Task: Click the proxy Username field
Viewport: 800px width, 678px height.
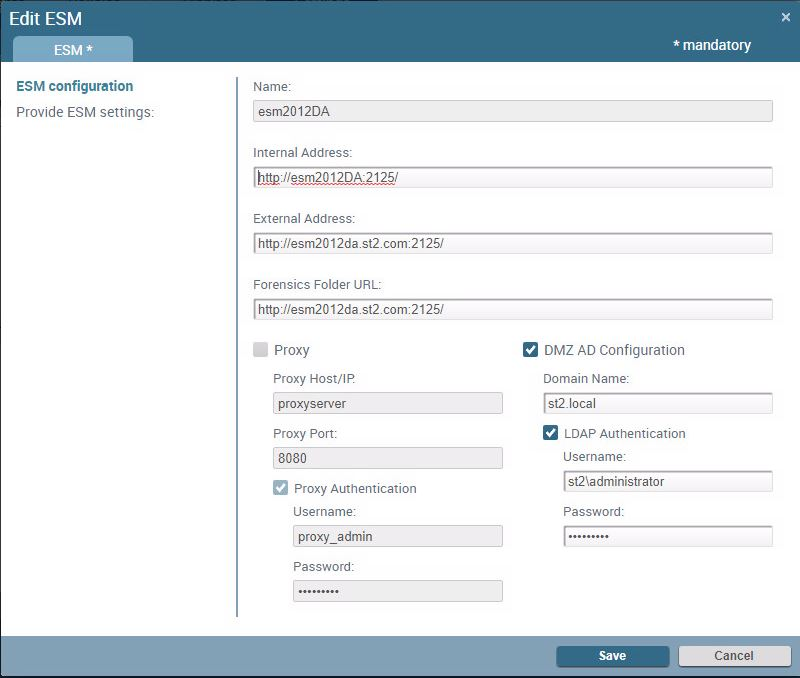Action: pyautogui.click(x=397, y=536)
